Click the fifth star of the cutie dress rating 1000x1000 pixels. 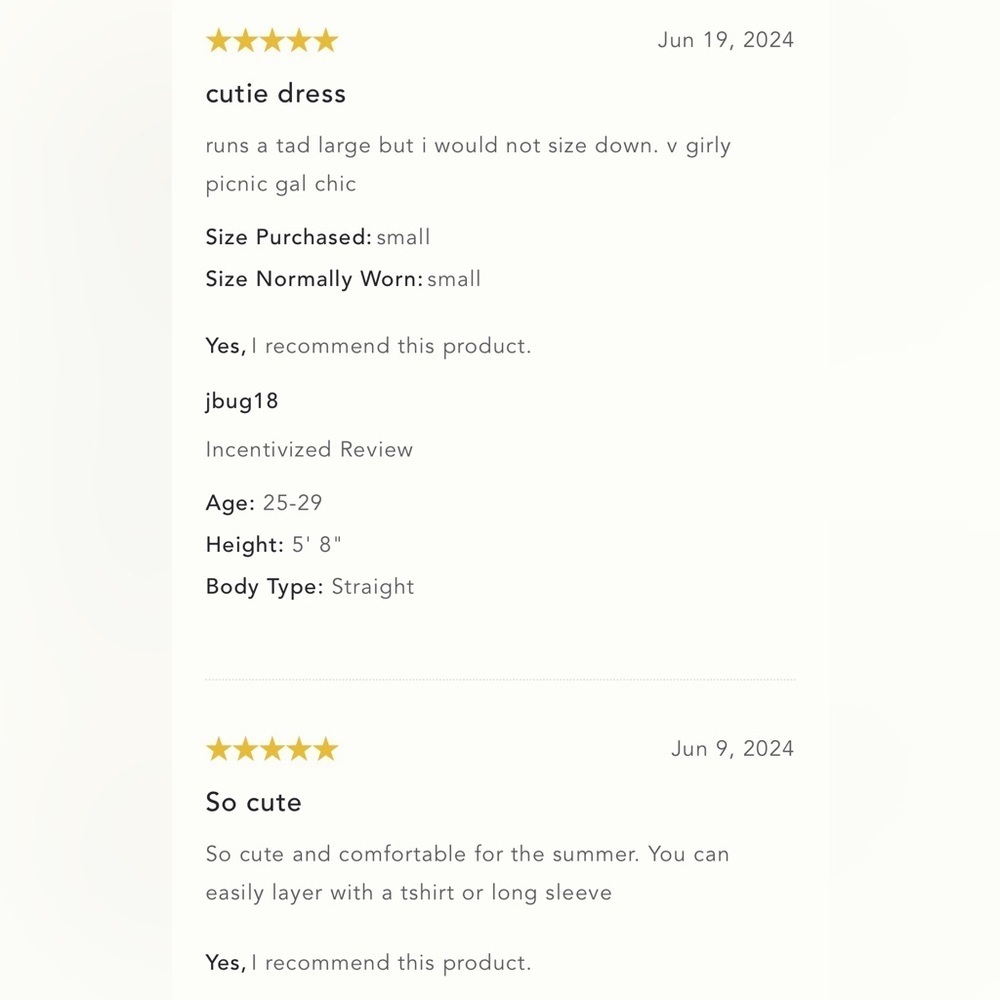click(326, 40)
